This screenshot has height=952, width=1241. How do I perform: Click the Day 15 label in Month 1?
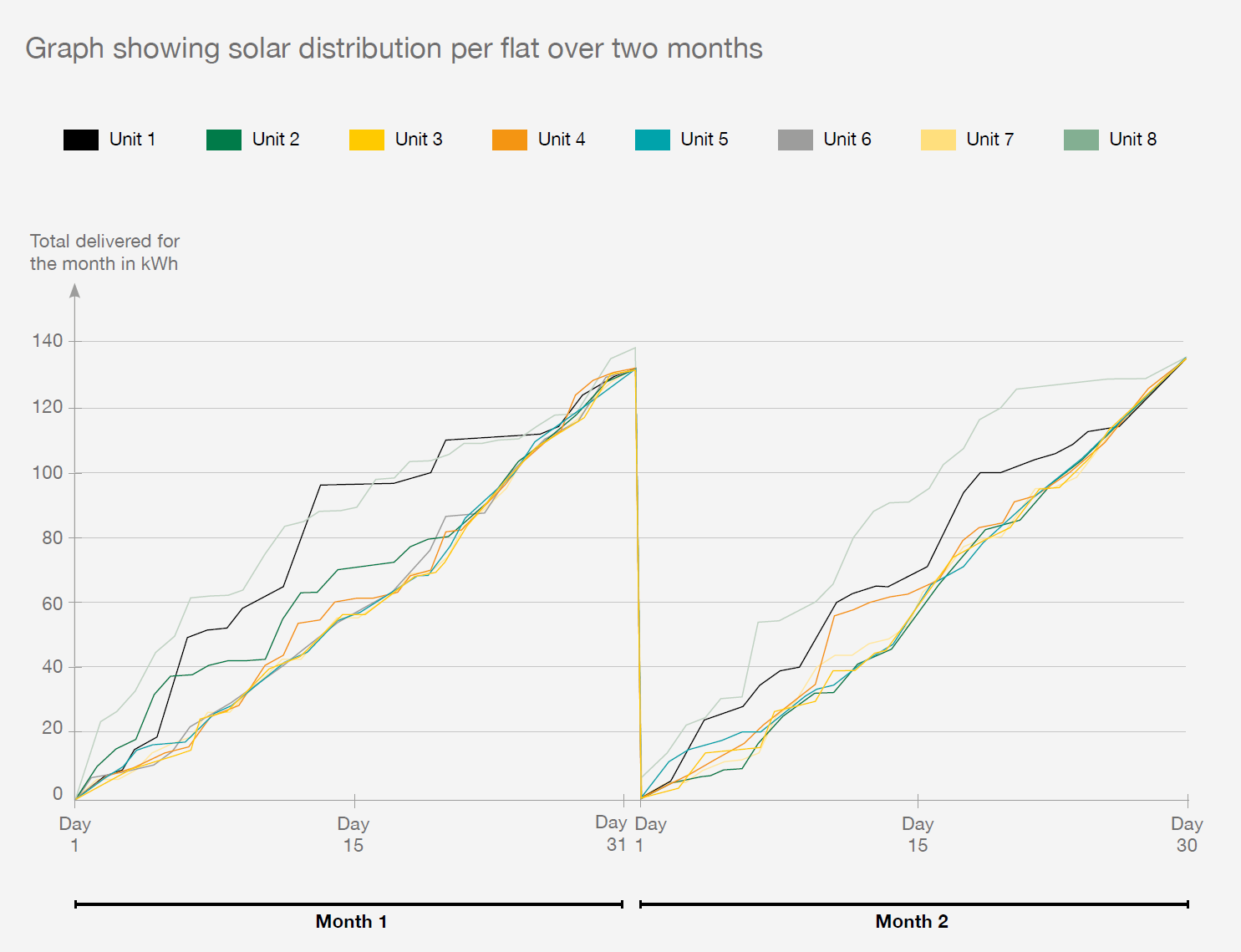click(353, 834)
